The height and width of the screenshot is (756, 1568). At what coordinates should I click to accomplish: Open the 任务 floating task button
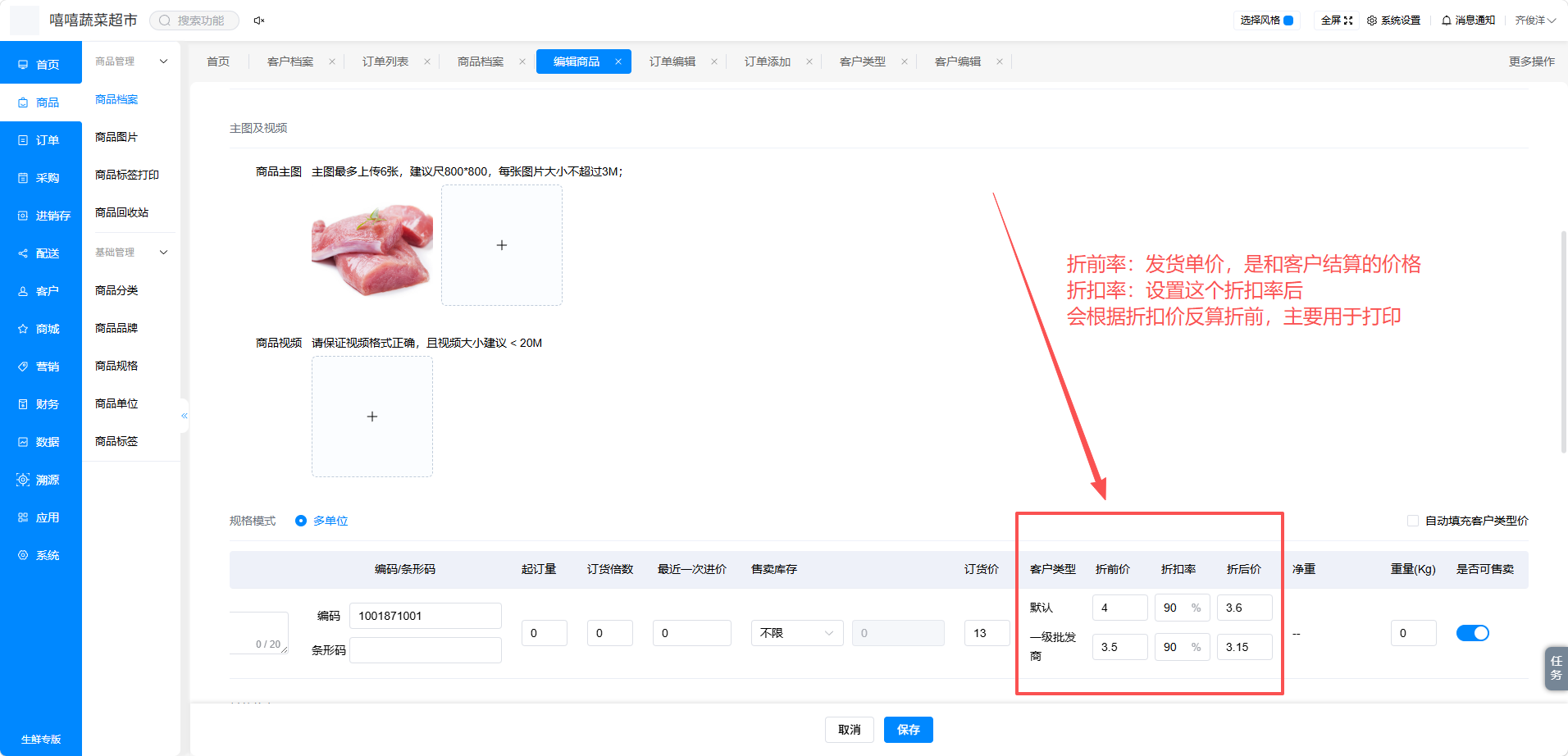pyautogui.click(x=1556, y=668)
